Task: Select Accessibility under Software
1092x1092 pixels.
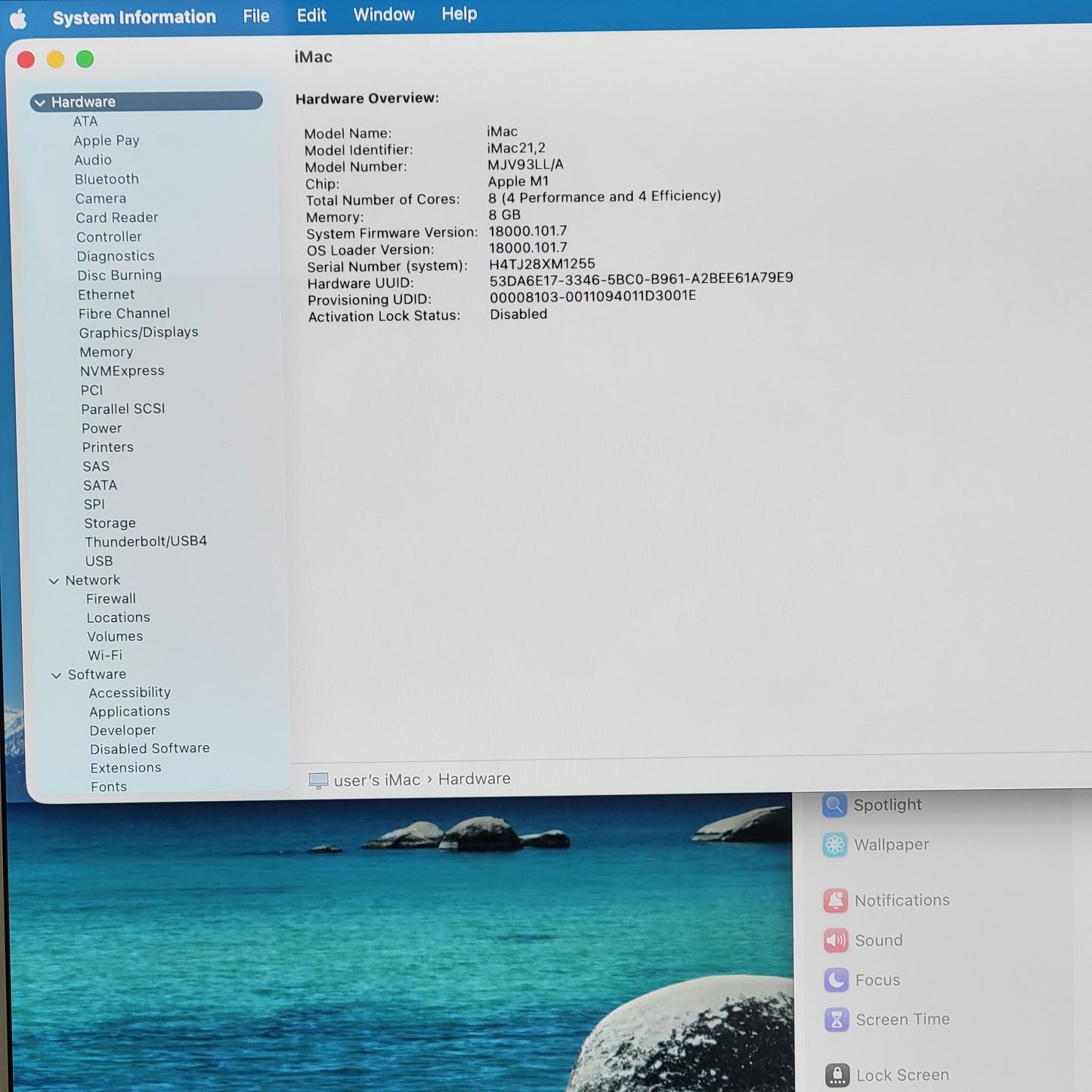Action: pyautogui.click(x=130, y=693)
